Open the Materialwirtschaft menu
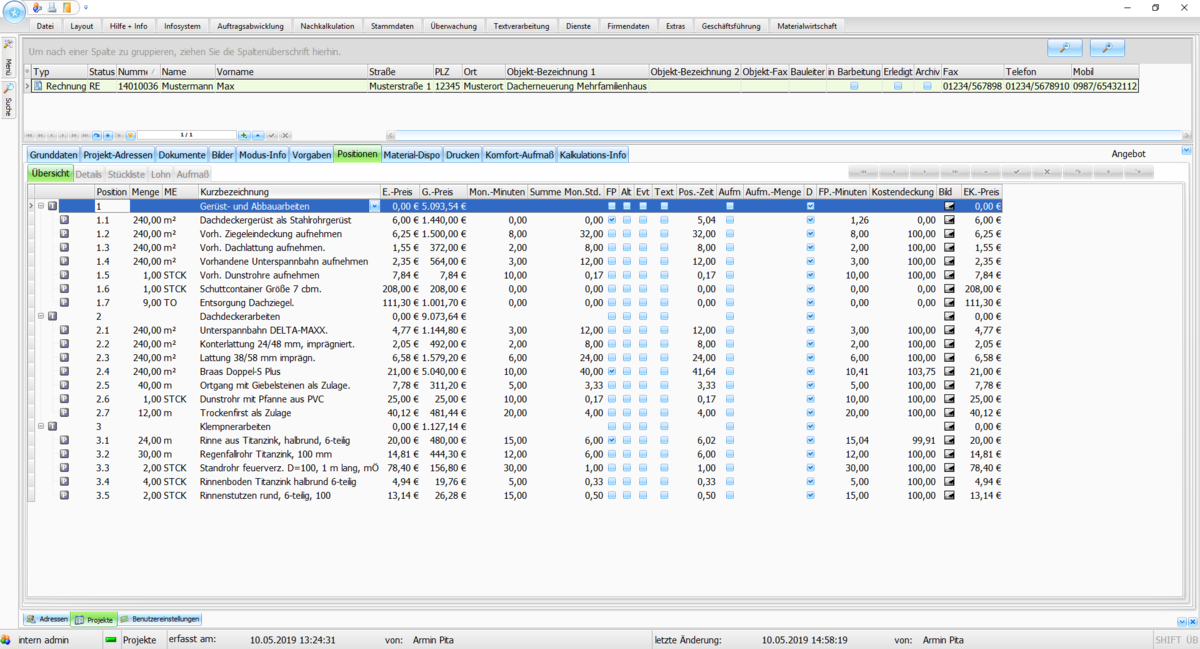 [807, 26]
